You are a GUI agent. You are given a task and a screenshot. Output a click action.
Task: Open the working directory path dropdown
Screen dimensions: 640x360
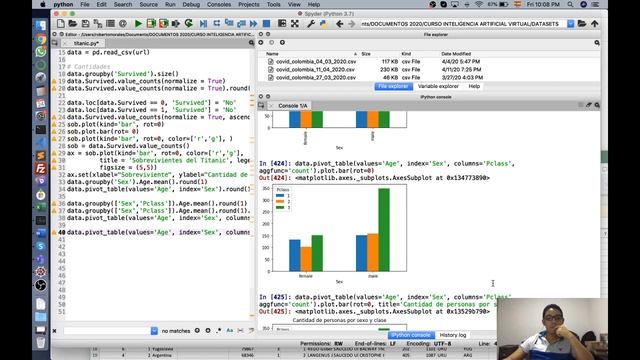coord(571,24)
